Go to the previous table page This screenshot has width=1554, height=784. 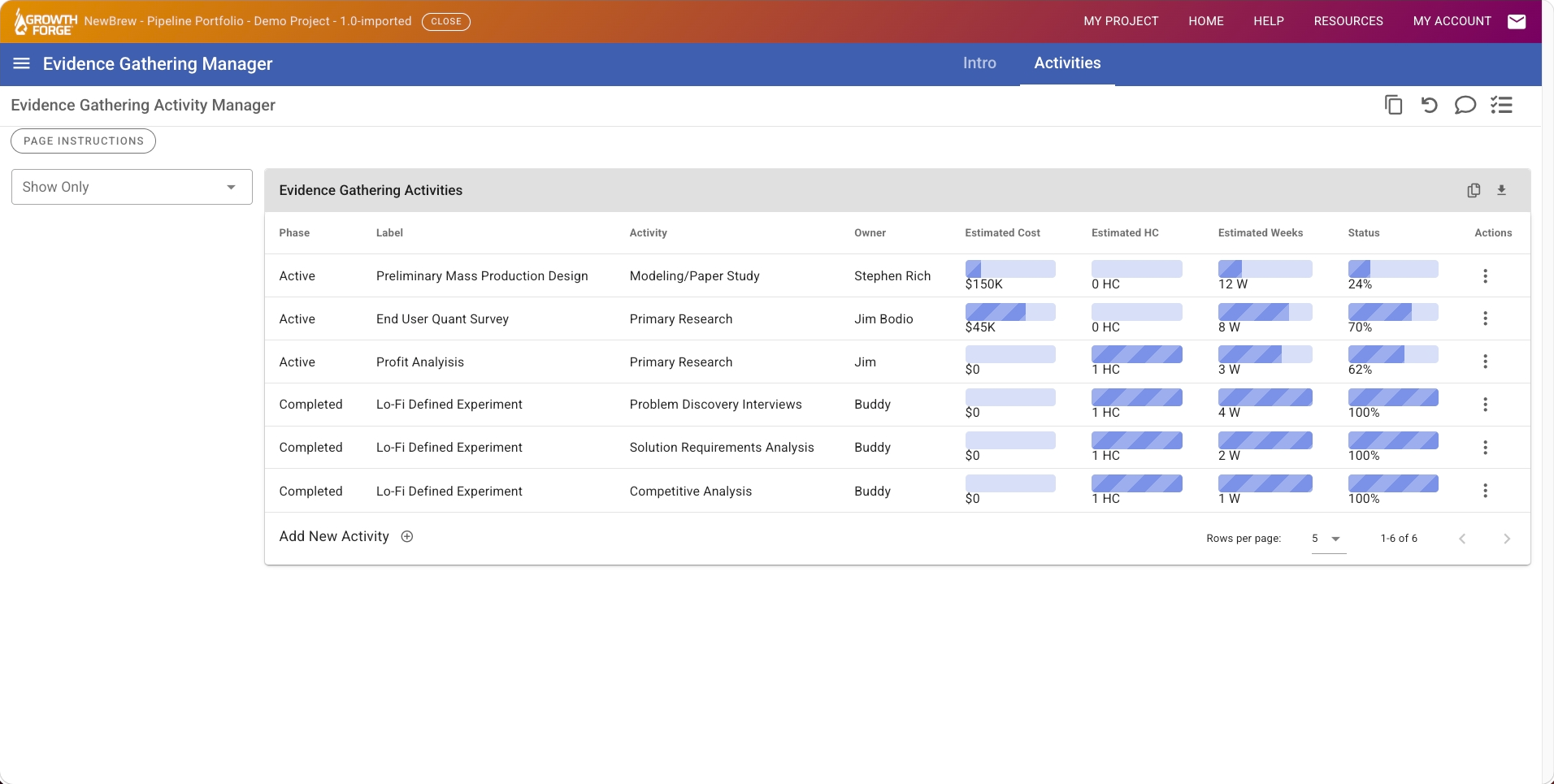[x=1462, y=539]
